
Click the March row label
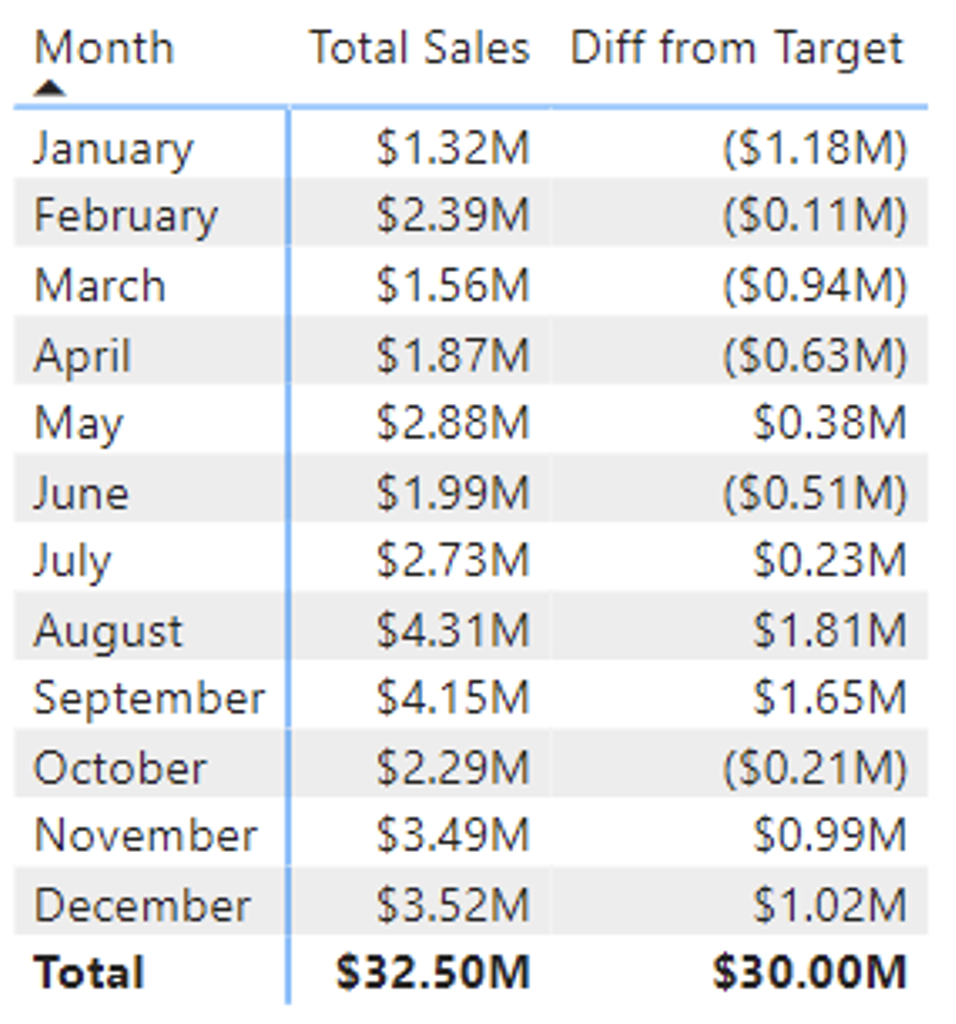(x=99, y=286)
